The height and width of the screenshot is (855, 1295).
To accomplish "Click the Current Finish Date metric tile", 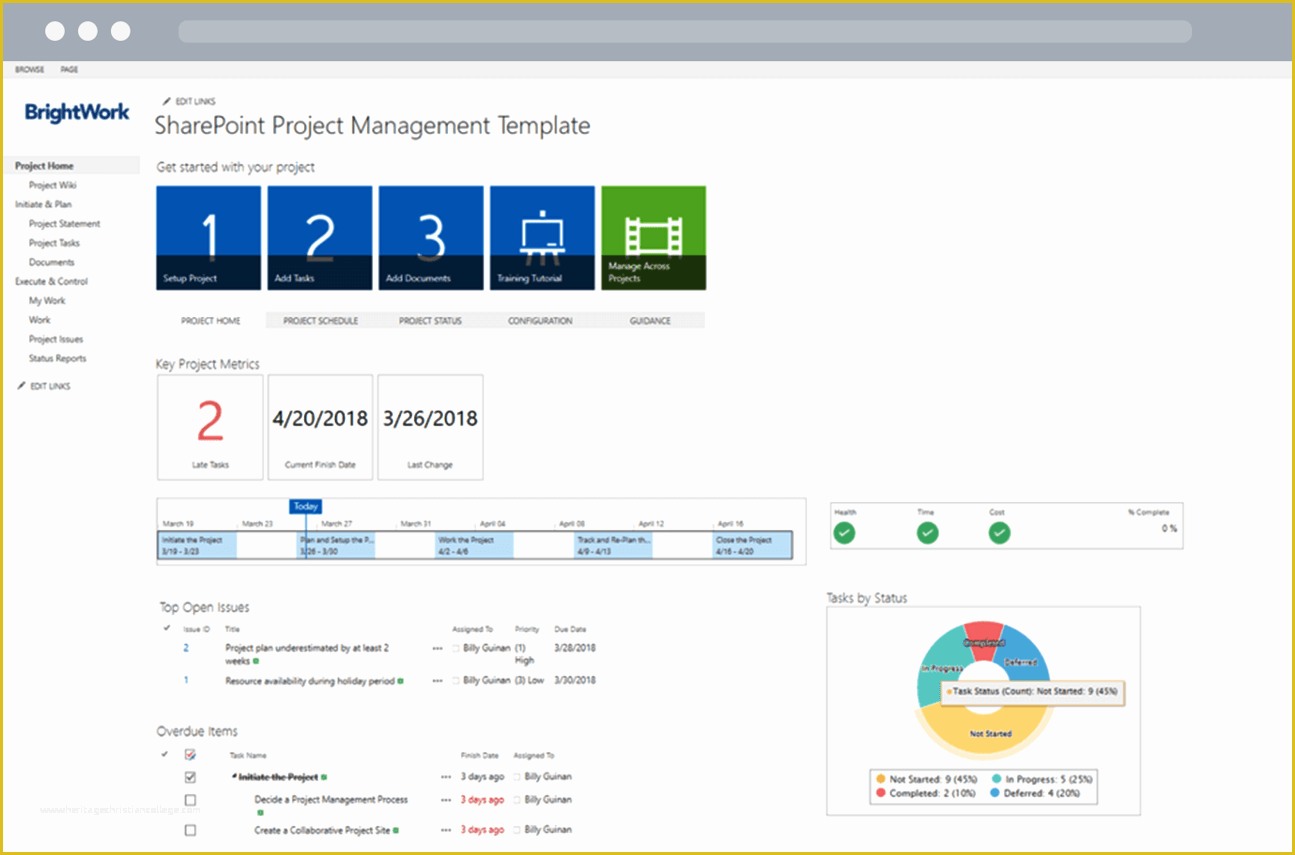I will coord(320,428).
